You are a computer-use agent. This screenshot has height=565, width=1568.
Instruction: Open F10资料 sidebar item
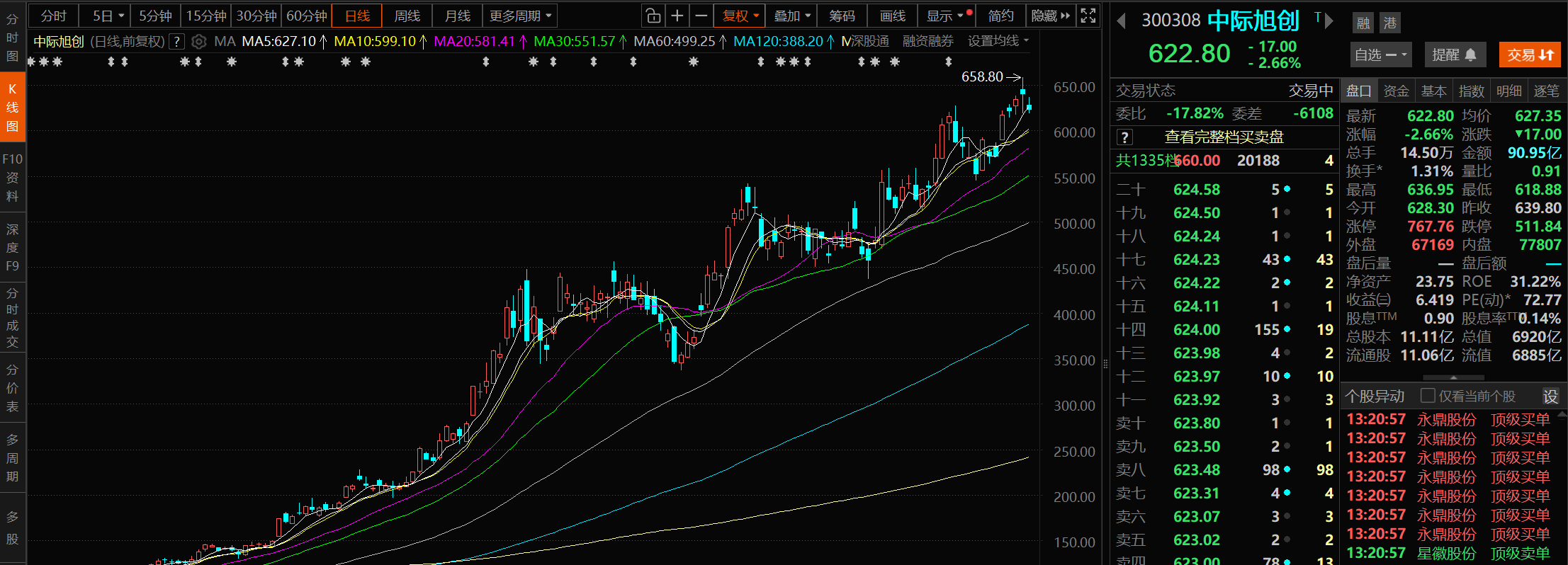pyautogui.click(x=12, y=178)
